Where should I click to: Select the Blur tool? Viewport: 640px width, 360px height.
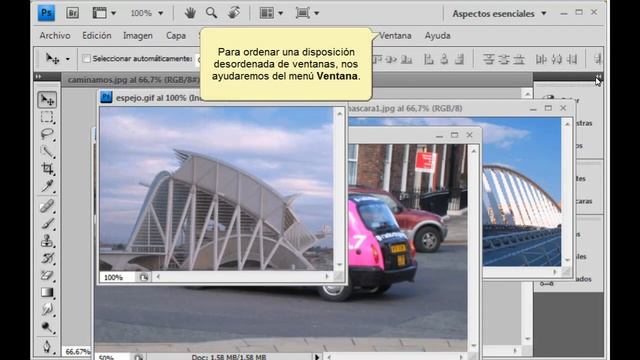(47, 310)
